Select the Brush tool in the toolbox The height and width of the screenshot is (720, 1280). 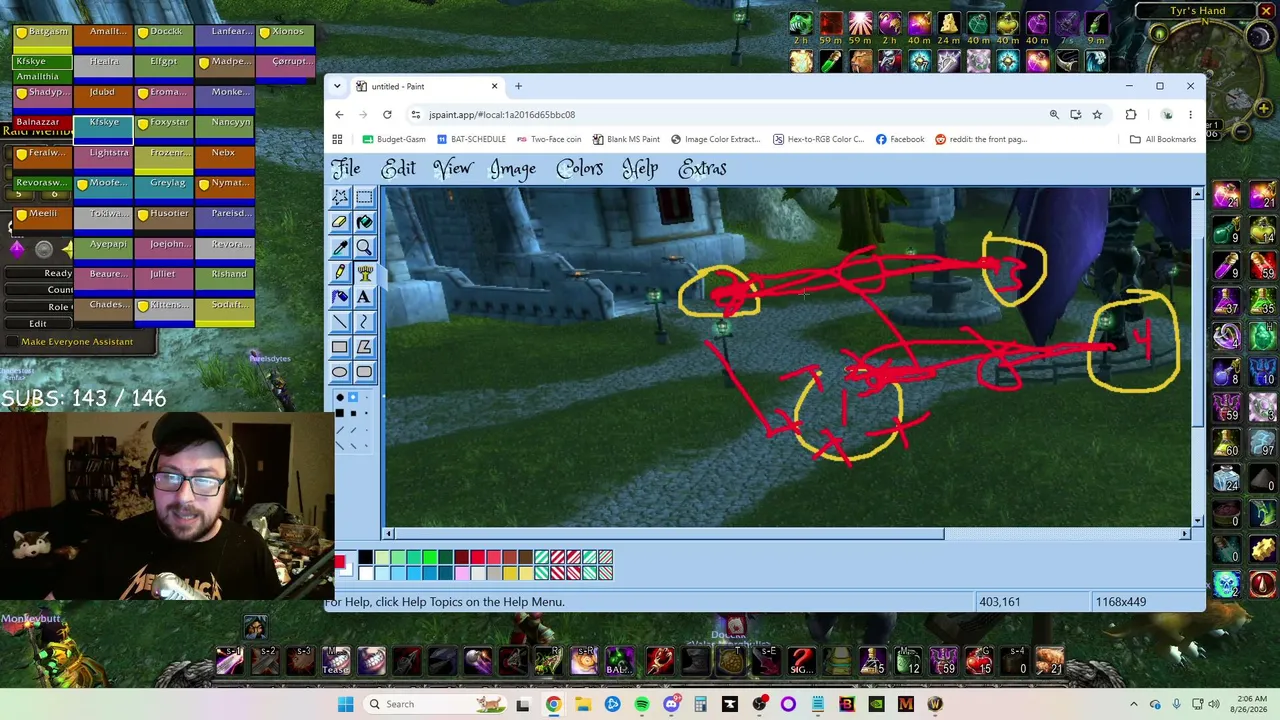pos(364,272)
